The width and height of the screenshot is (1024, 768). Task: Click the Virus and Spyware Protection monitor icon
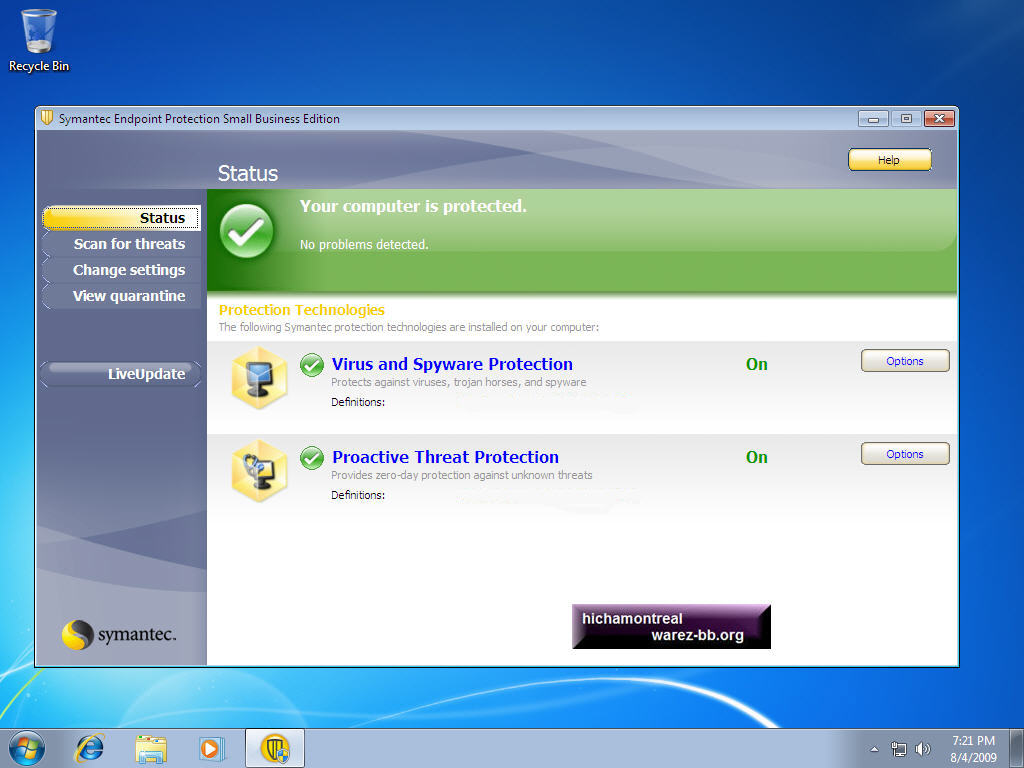tap(259, 378)
